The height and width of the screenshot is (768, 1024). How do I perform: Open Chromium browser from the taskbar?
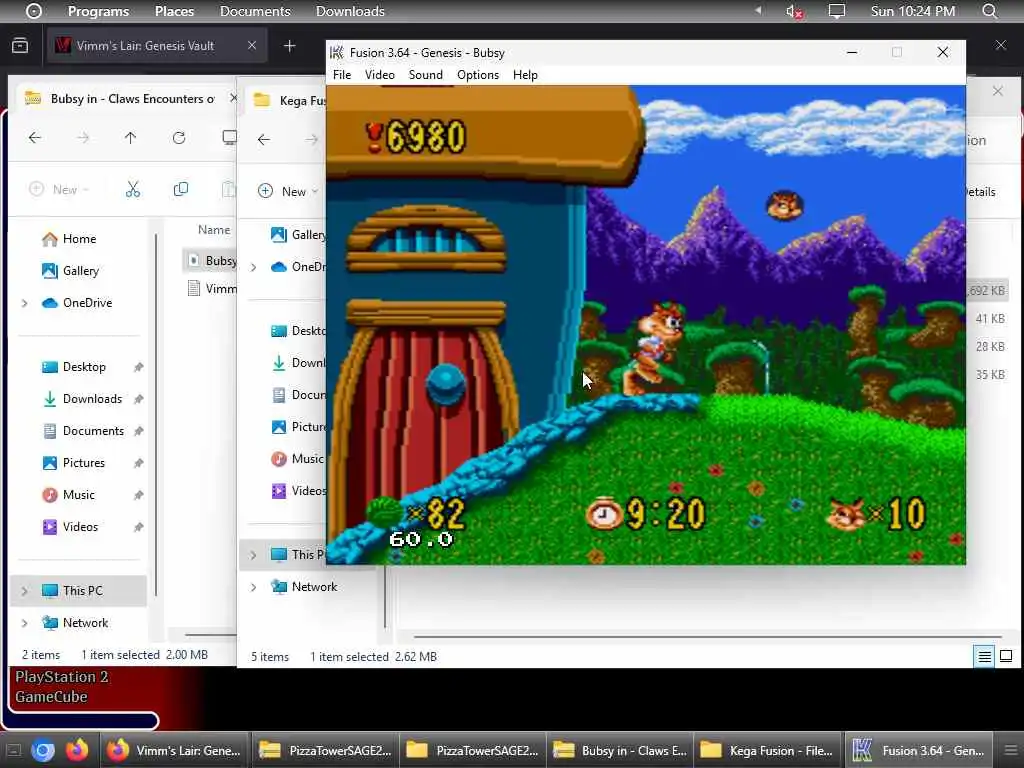[x=42, y=751]
